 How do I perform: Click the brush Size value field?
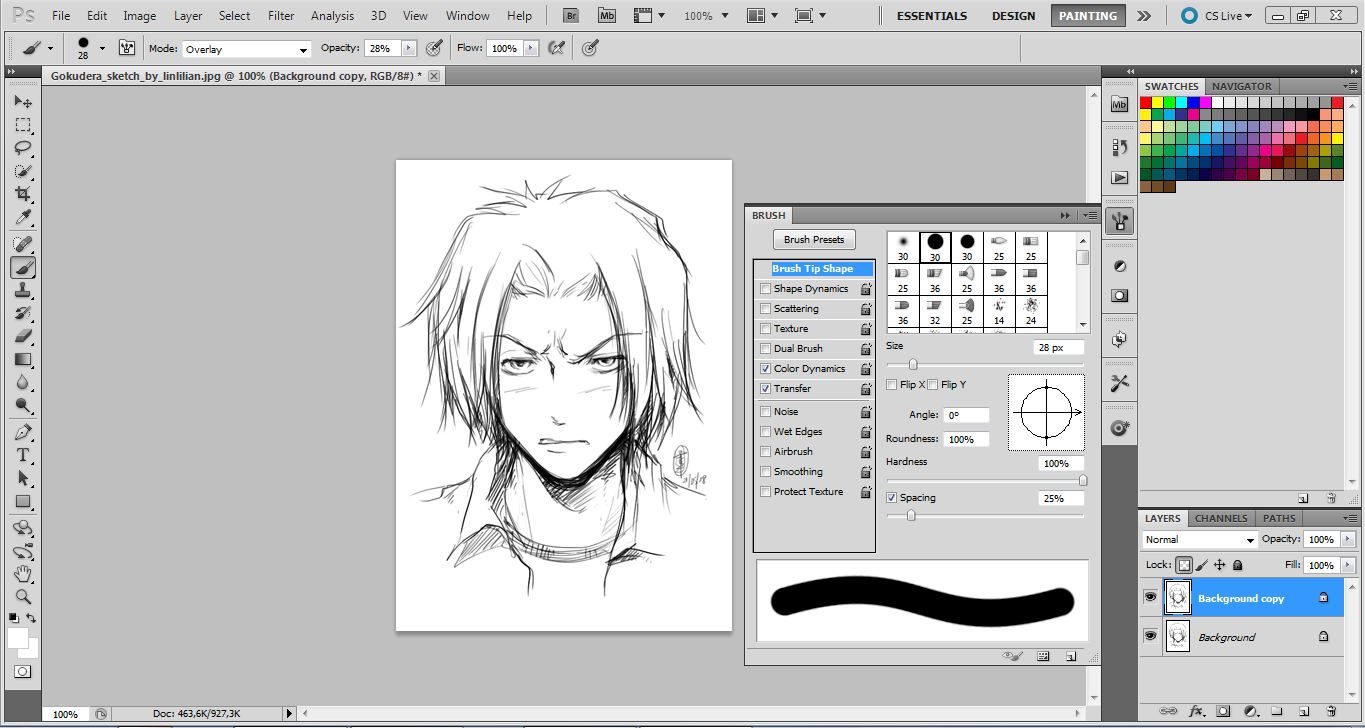[1060, 347]
